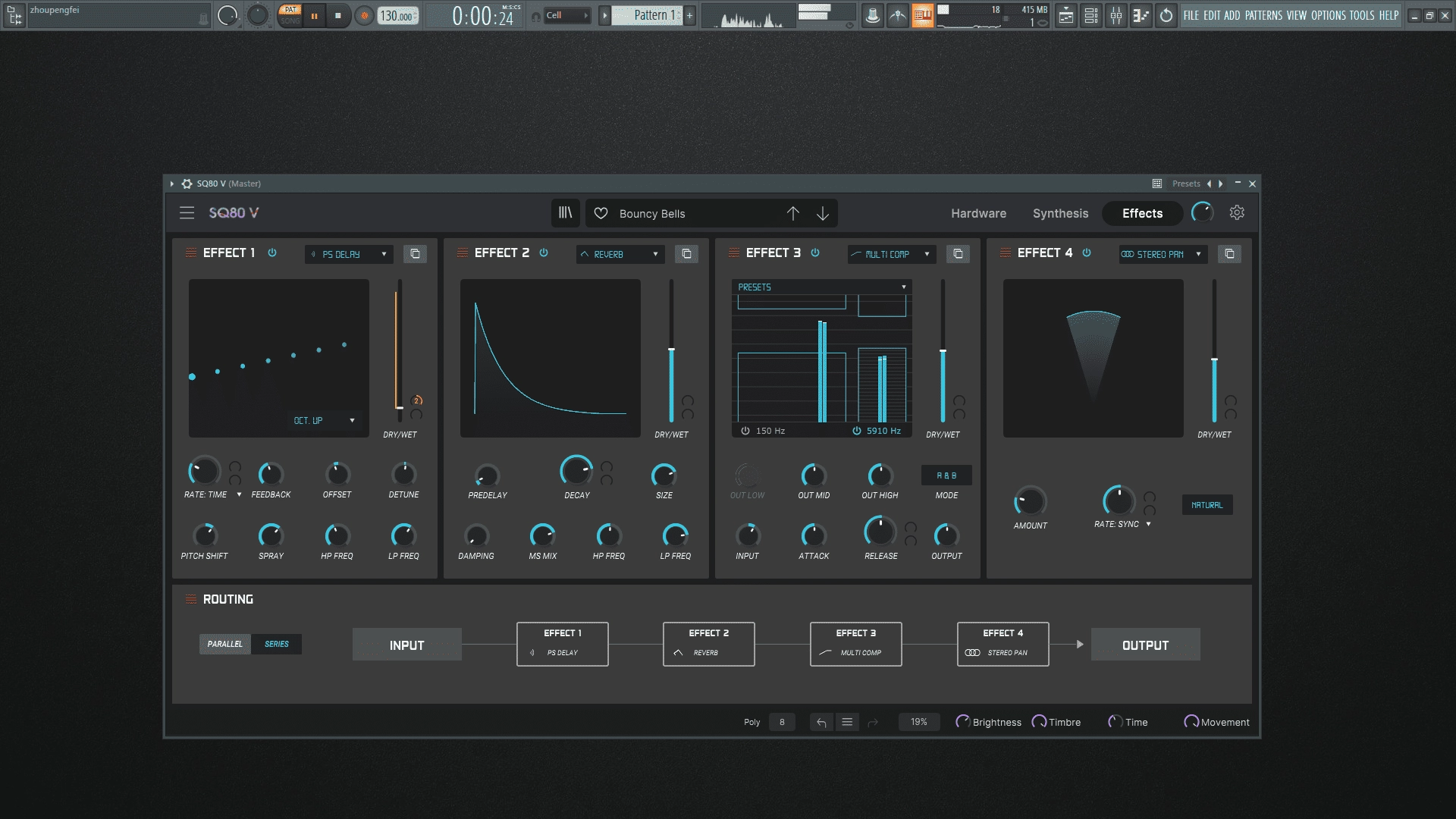Open SQ80 V settings gear
Screen dimensions: 1456x819
point(1237,213)
